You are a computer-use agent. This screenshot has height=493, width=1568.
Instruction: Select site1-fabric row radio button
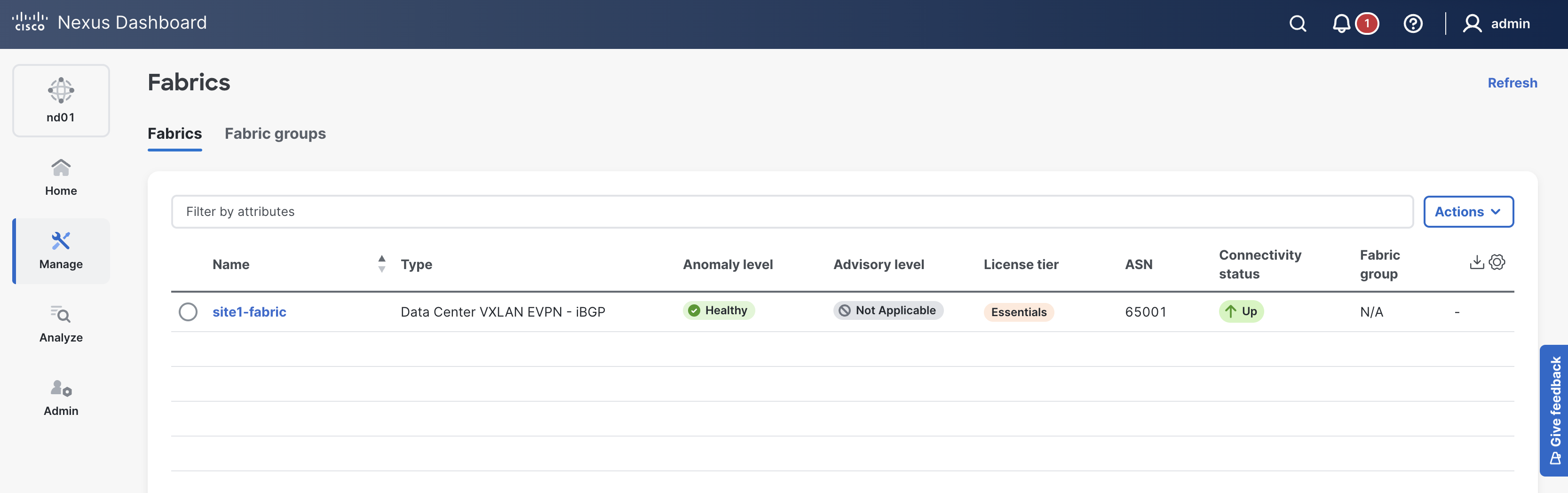click(188, 311)
